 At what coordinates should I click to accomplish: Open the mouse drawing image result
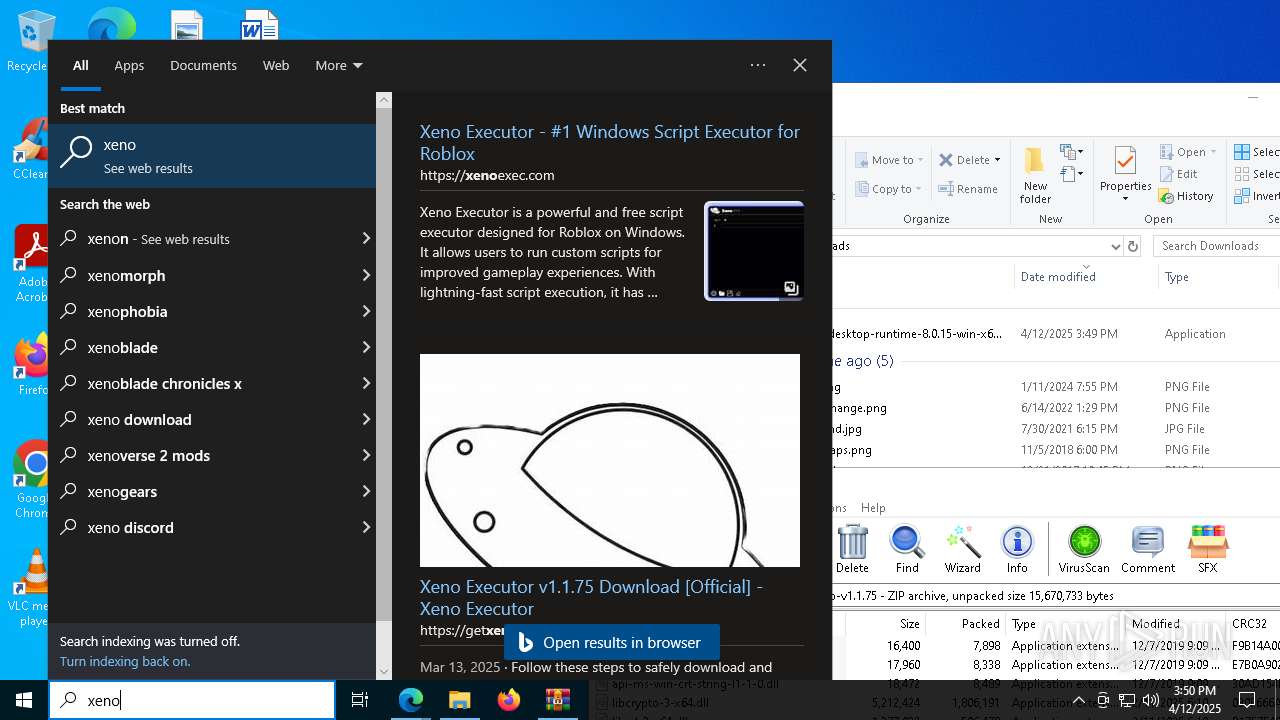610,460
